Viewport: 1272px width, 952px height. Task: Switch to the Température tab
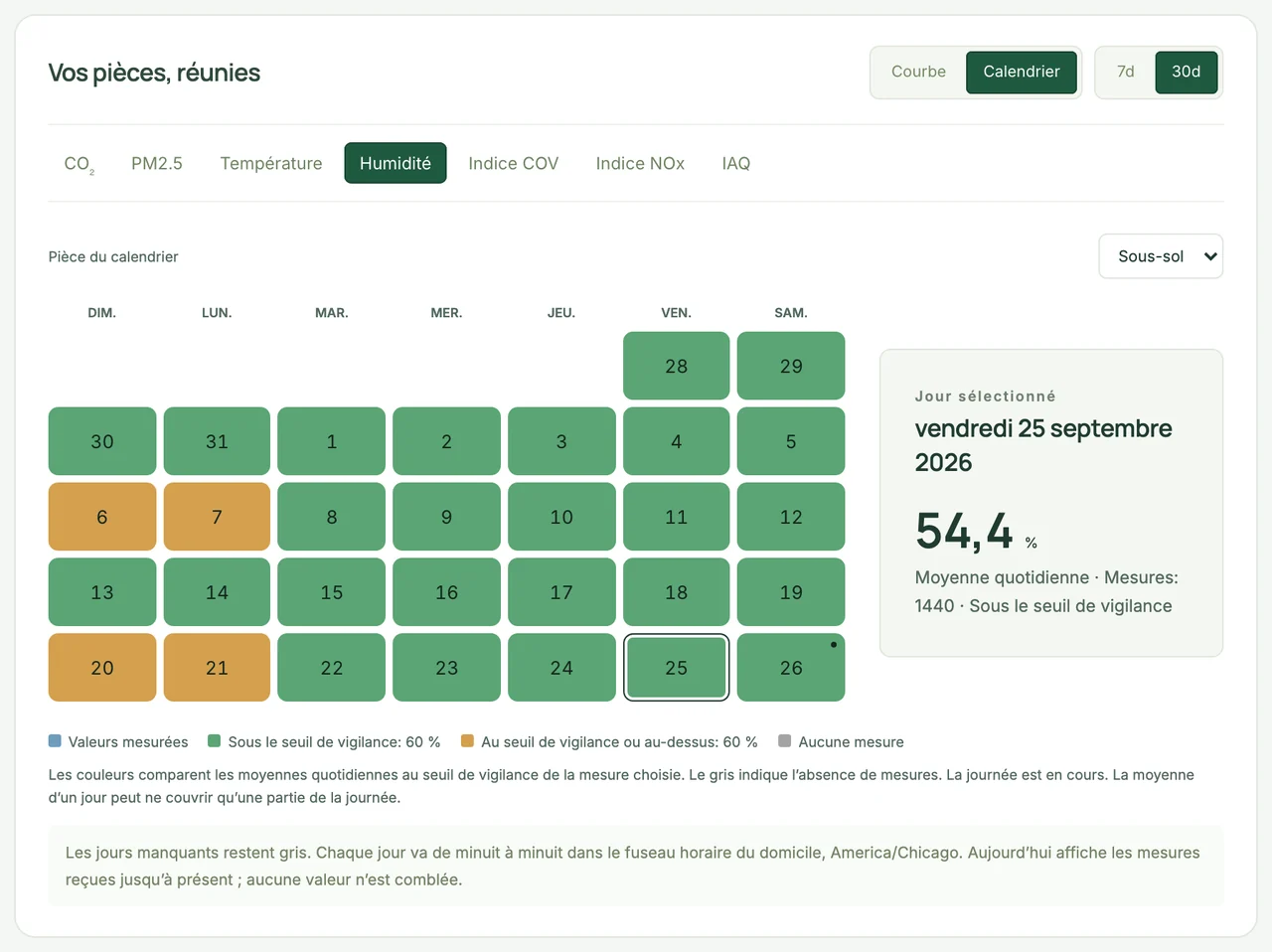point(271,163)
